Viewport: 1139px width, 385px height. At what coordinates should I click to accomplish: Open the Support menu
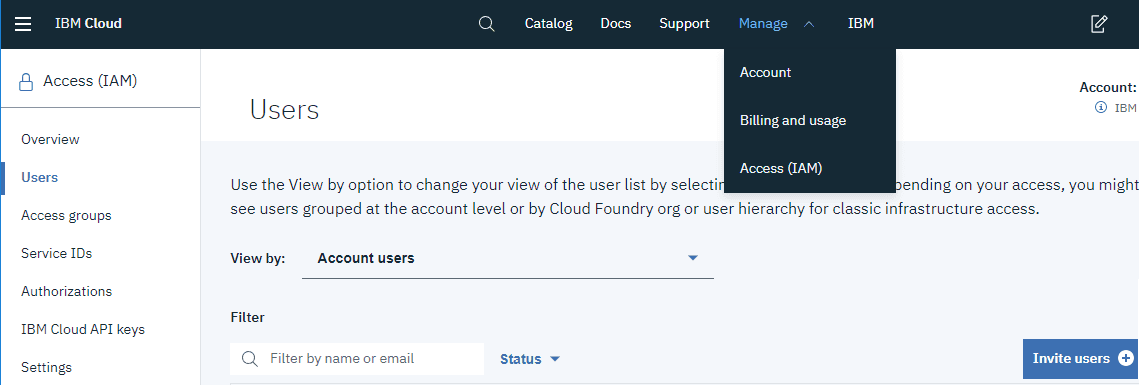tap(684, 24)
